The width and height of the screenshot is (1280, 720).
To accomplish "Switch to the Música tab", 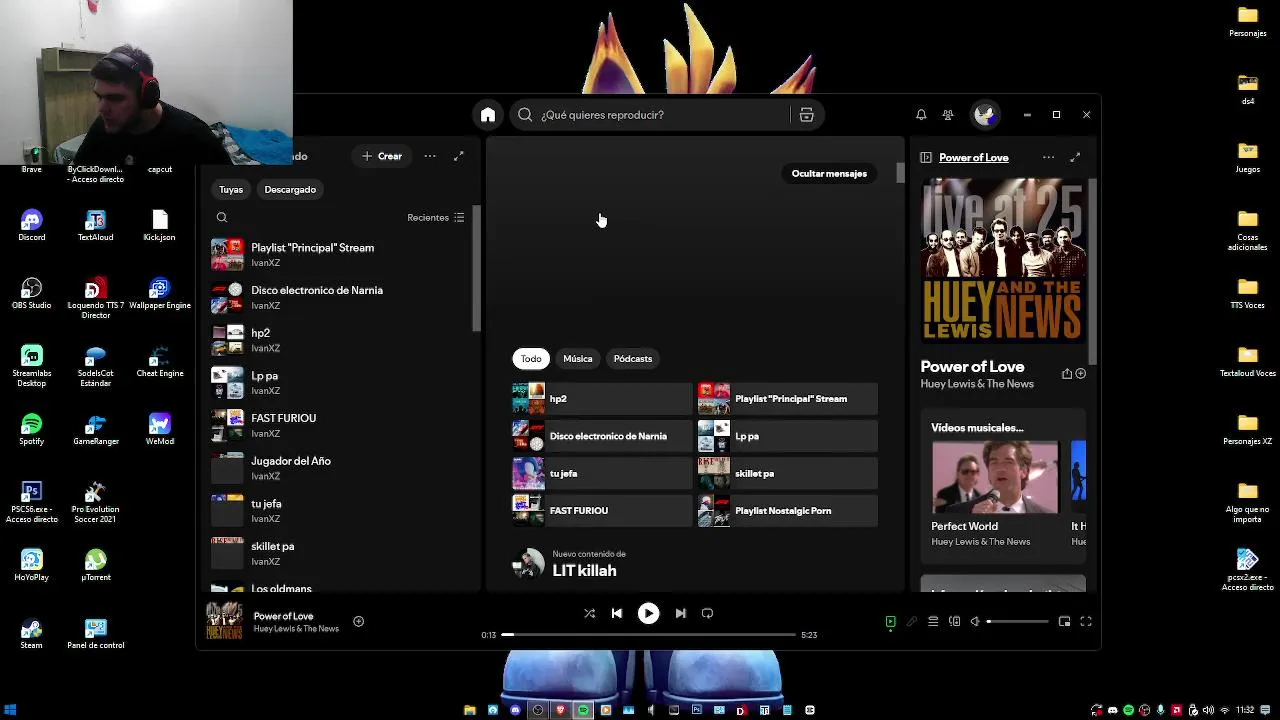I will coord(578,358).
